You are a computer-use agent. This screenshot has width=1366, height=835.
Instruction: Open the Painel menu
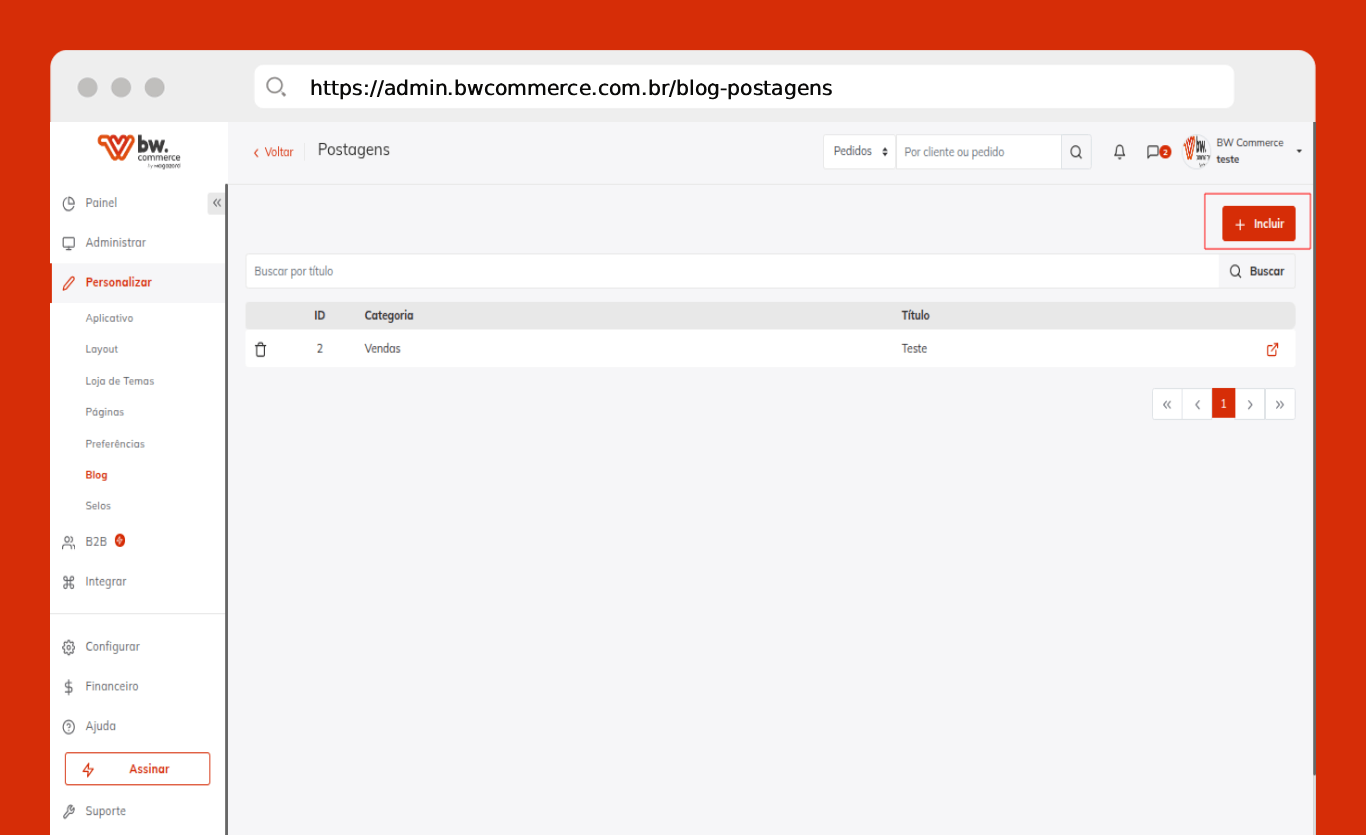pos(101,203)
